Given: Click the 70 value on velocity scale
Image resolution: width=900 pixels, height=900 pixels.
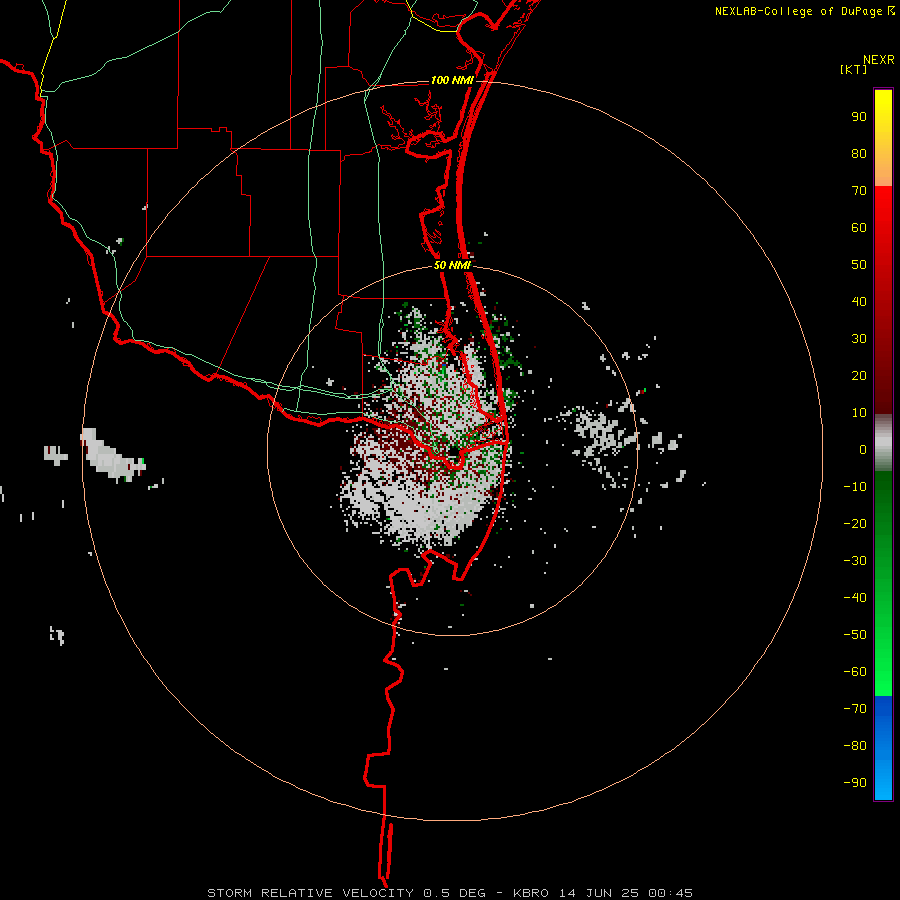Looking at the screenshot, I should pyautogui.click(x=859, y=191).
